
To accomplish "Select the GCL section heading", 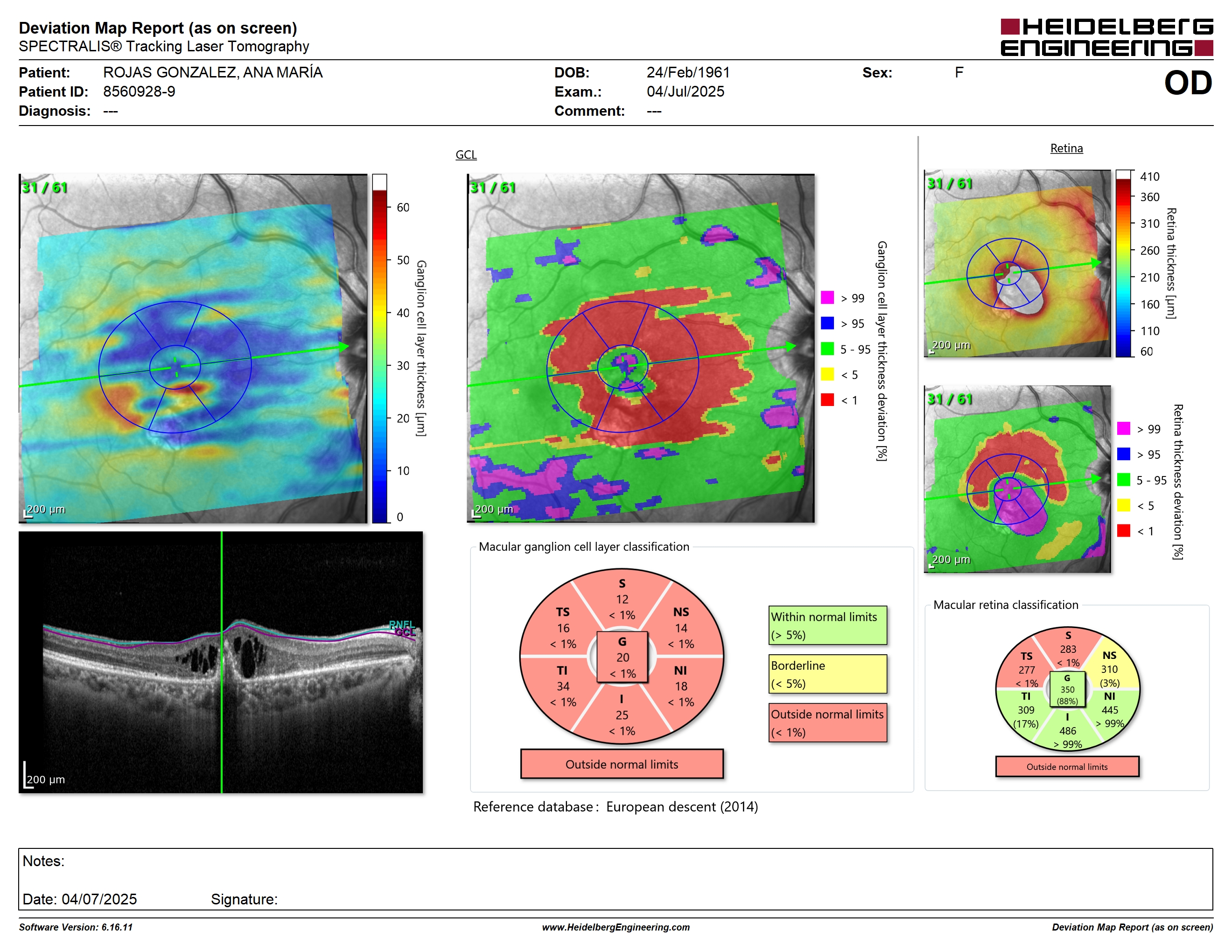I will [x=466, y=154].
